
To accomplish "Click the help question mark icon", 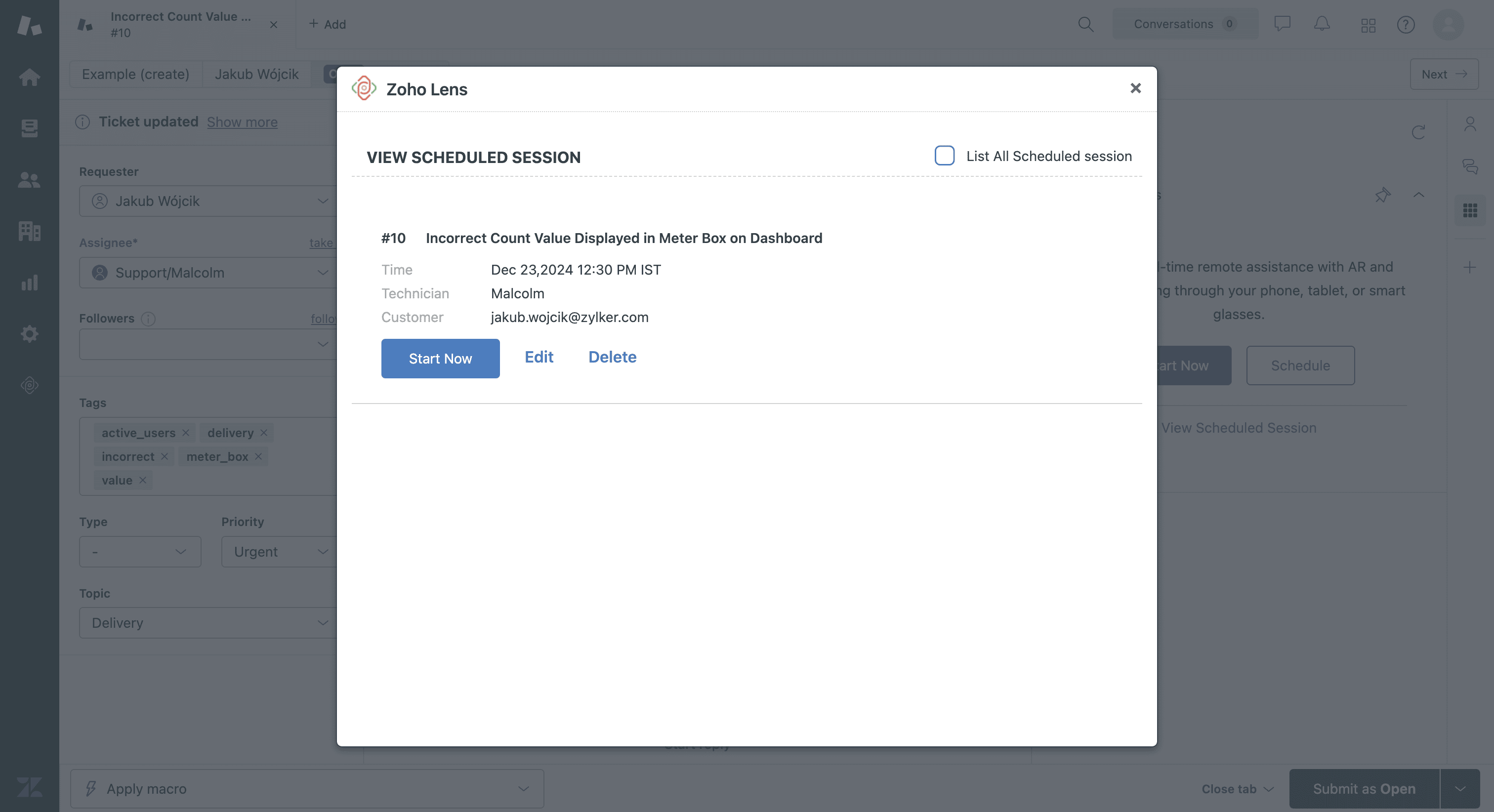I will pyautogui.click(x=1406, y=25).
